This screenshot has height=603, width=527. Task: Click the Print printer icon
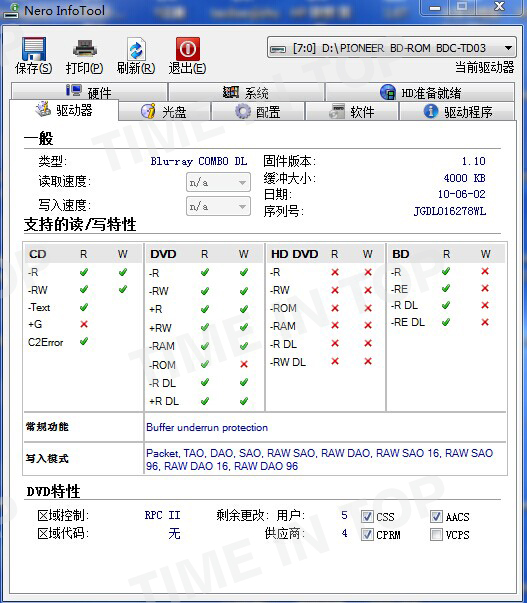85,49
